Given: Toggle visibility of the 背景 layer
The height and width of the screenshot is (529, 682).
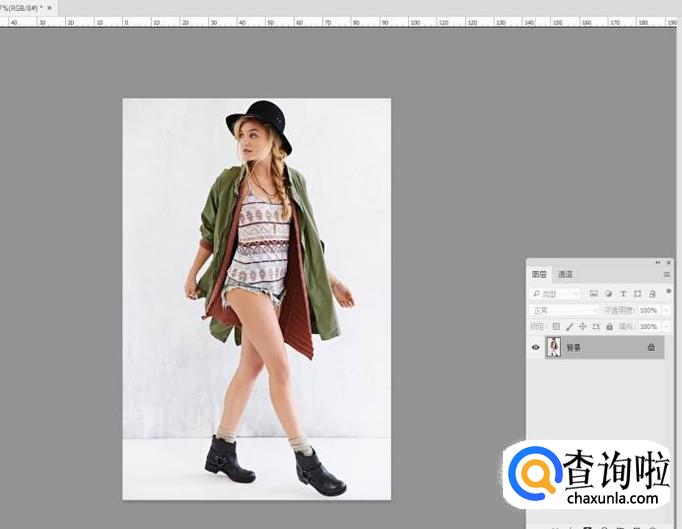Looking at the screenshot, I should coord(535,347).
